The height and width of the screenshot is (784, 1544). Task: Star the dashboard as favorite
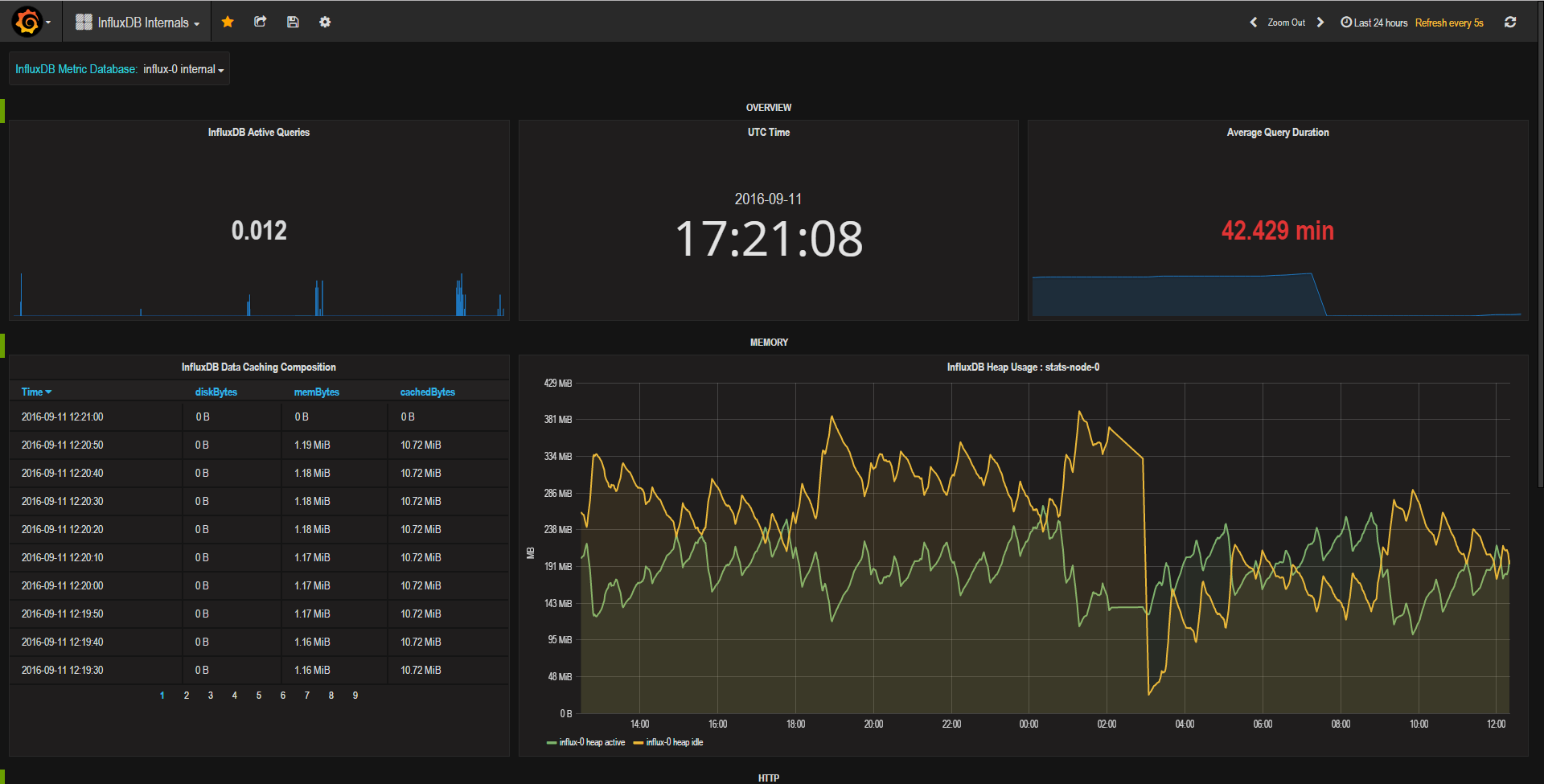[x=228, y=22]
